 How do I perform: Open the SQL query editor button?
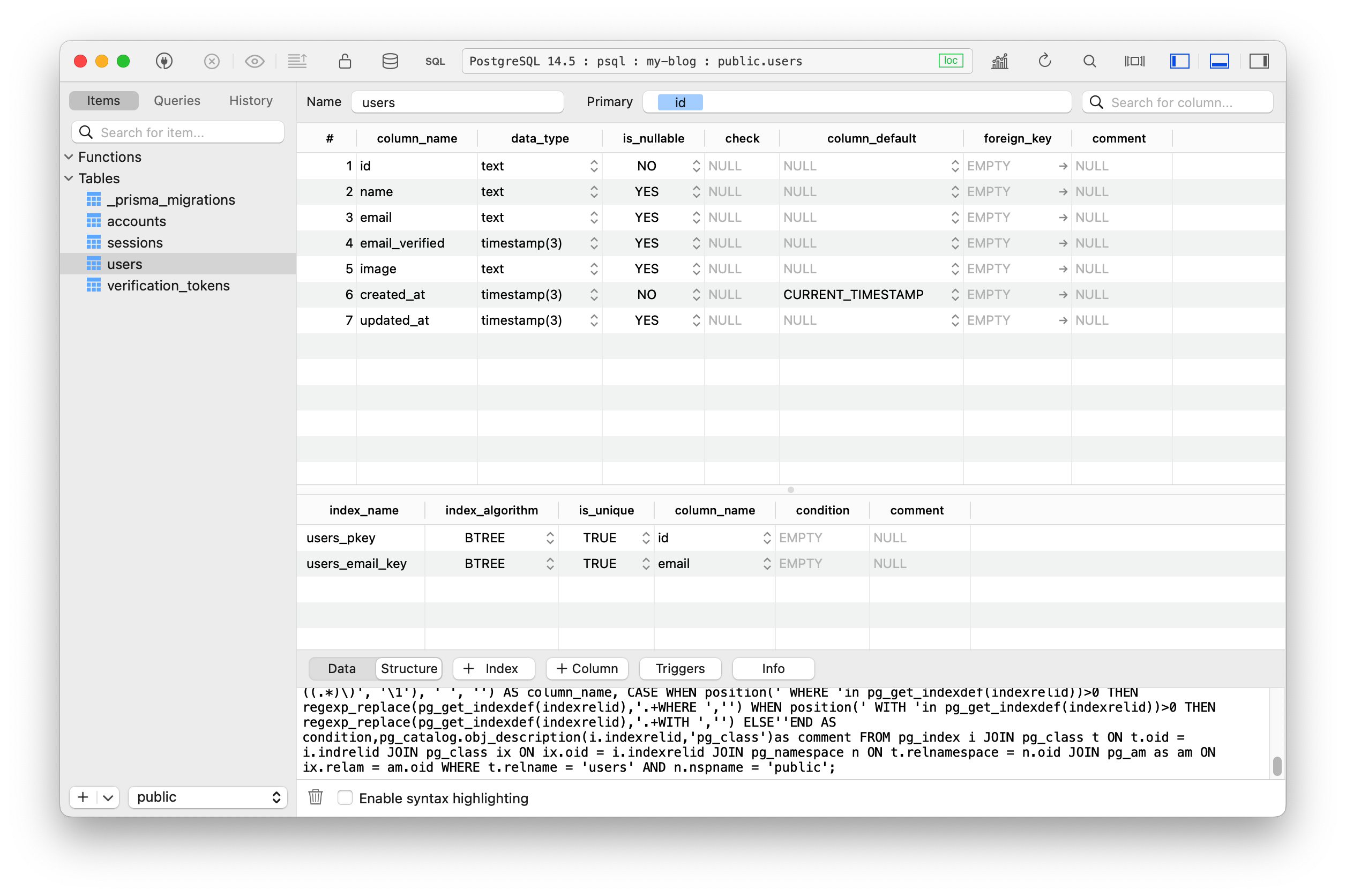coord(435,61)
